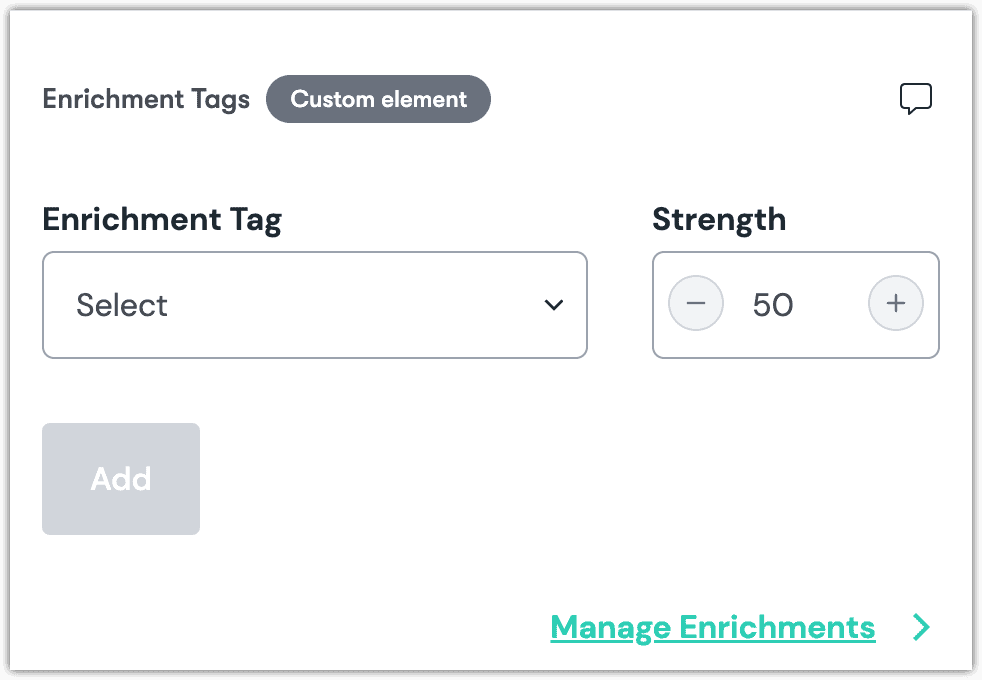
Task: Click the Strength field label
Action: coord(719,219)
